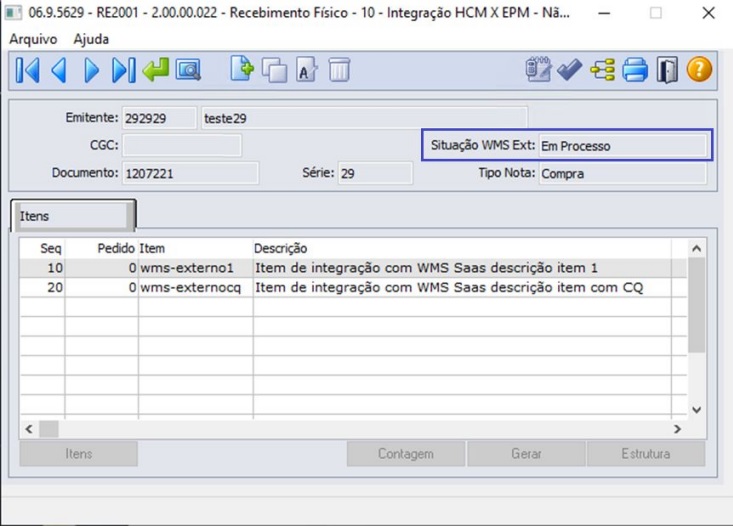This screenshot has width=733, height=526.
Task: Click Seq value 10 cell
Action: 42,268
